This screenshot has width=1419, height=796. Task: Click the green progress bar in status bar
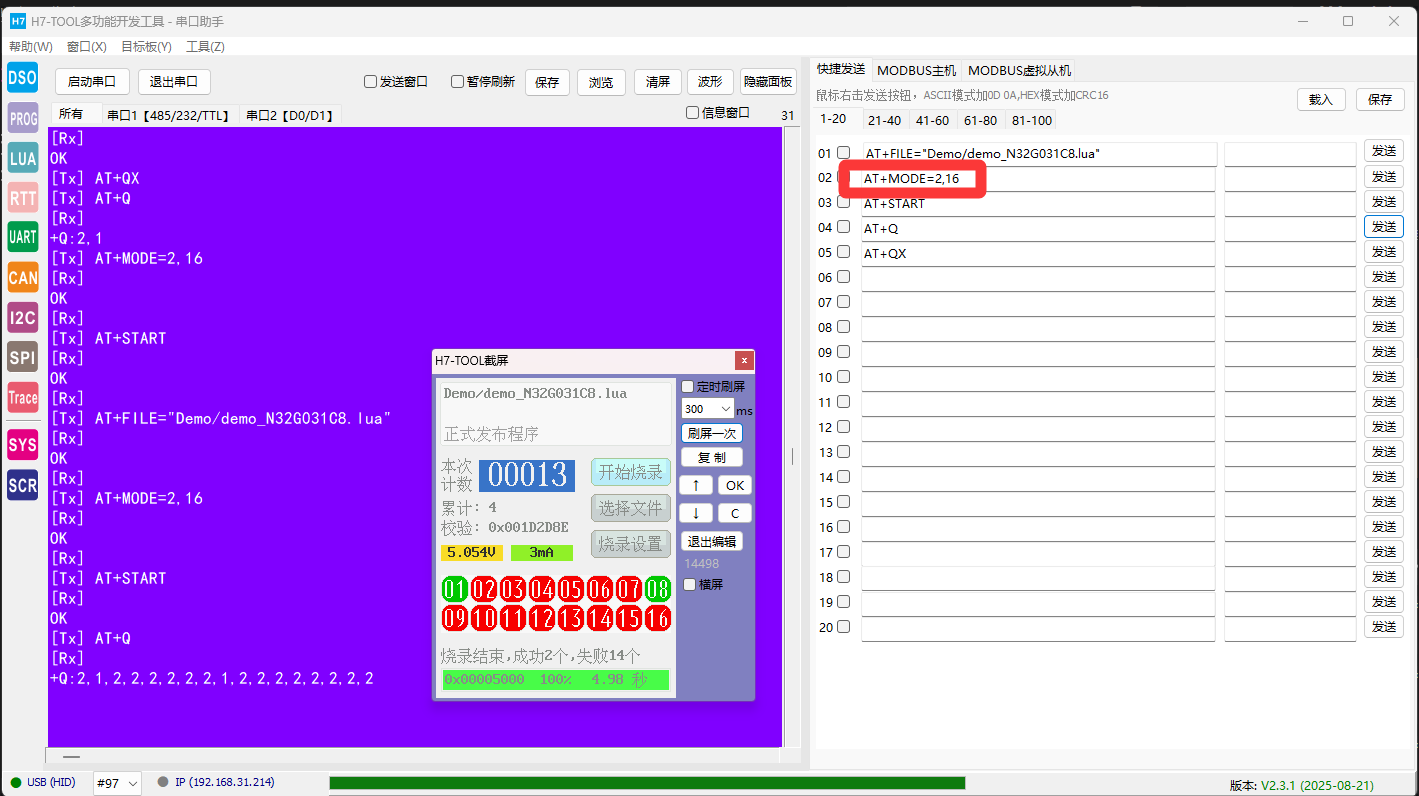click(647, 783)
